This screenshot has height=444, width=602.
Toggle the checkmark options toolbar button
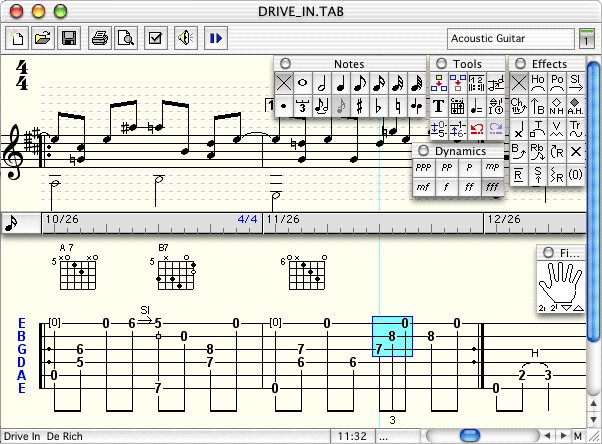[x=155, y=39]
